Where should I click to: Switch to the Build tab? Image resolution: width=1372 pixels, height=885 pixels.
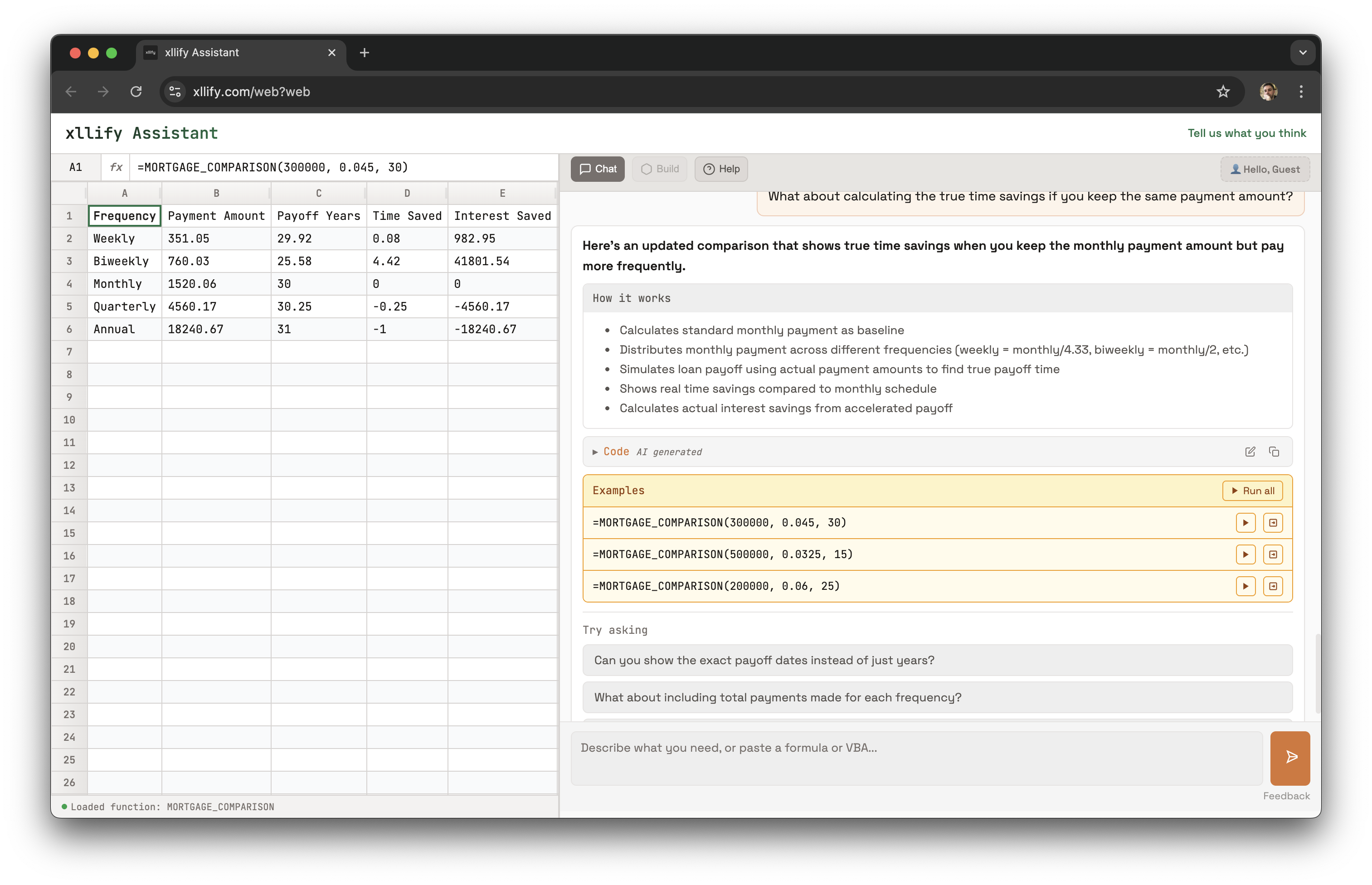pos(659,168)
